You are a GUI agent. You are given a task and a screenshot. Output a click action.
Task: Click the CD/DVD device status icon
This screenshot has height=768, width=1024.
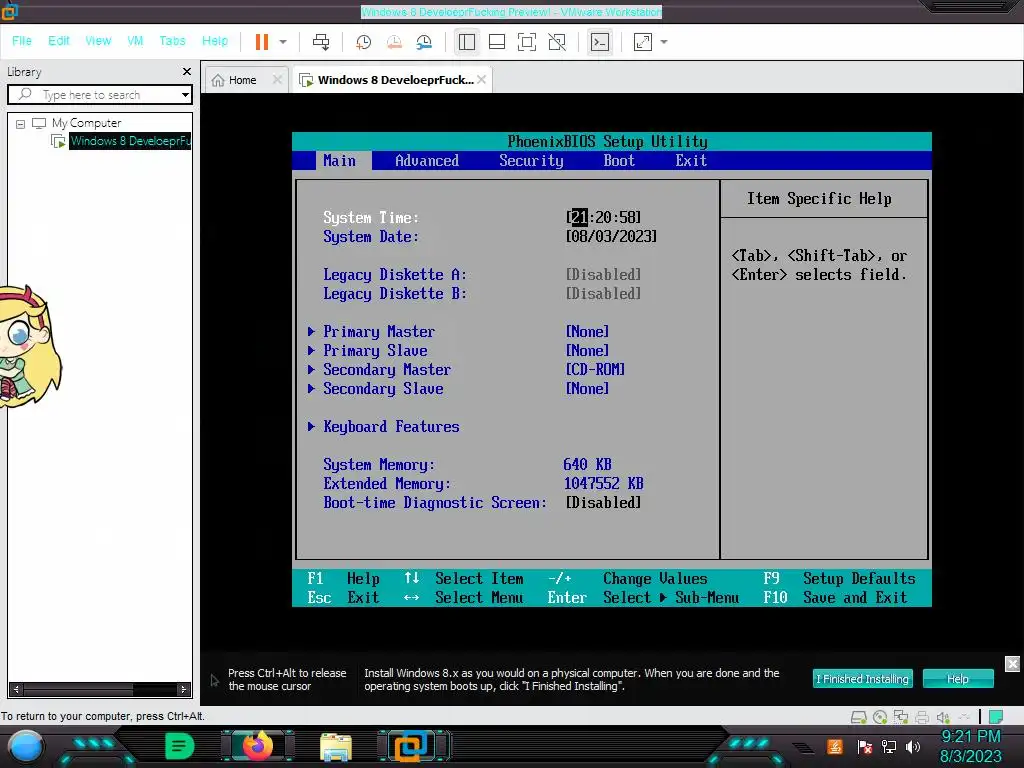pos(880,717)
